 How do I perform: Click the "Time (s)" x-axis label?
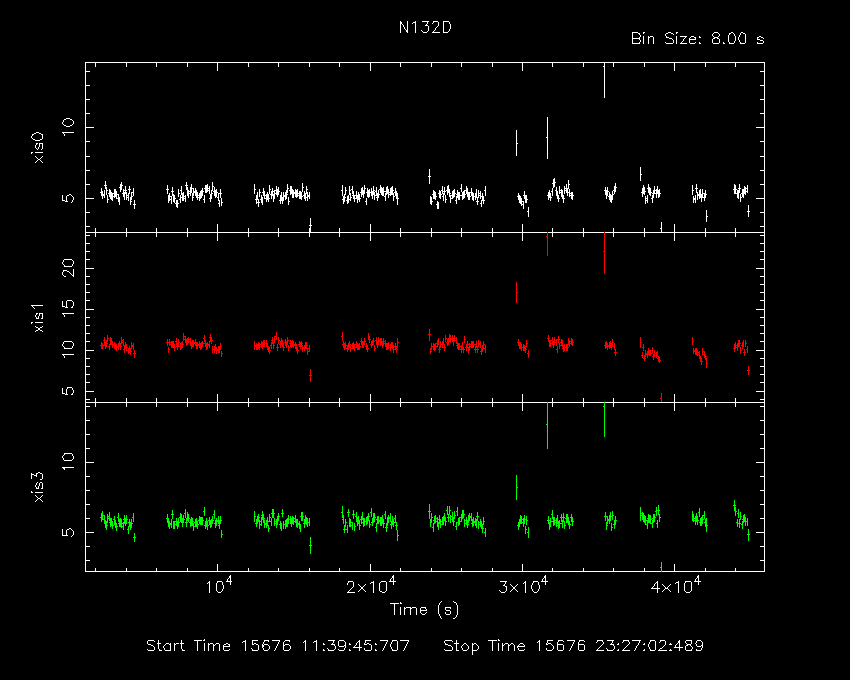(424, 610)
